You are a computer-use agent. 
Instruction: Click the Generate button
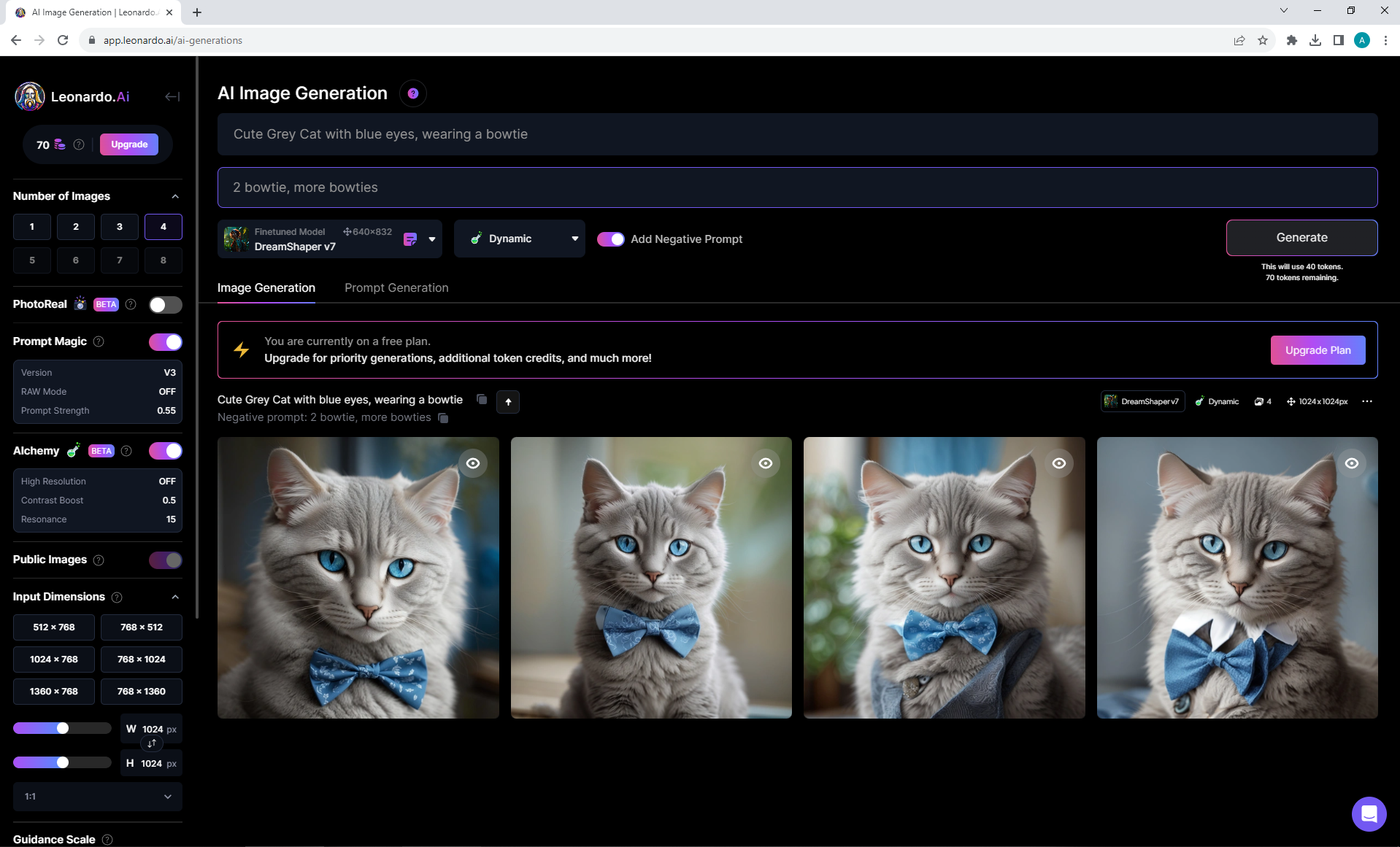[x=1301, y=238]
